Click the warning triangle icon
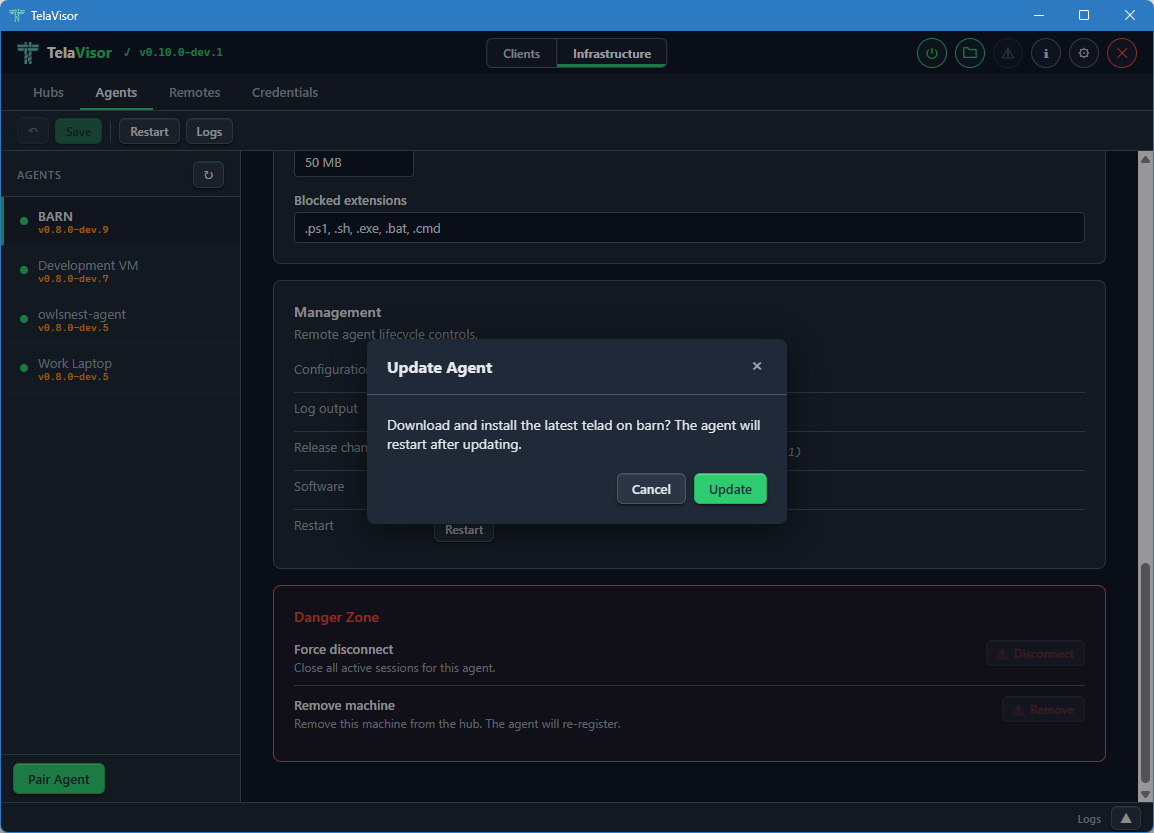1154x833 pixels. pos(1007,53)
